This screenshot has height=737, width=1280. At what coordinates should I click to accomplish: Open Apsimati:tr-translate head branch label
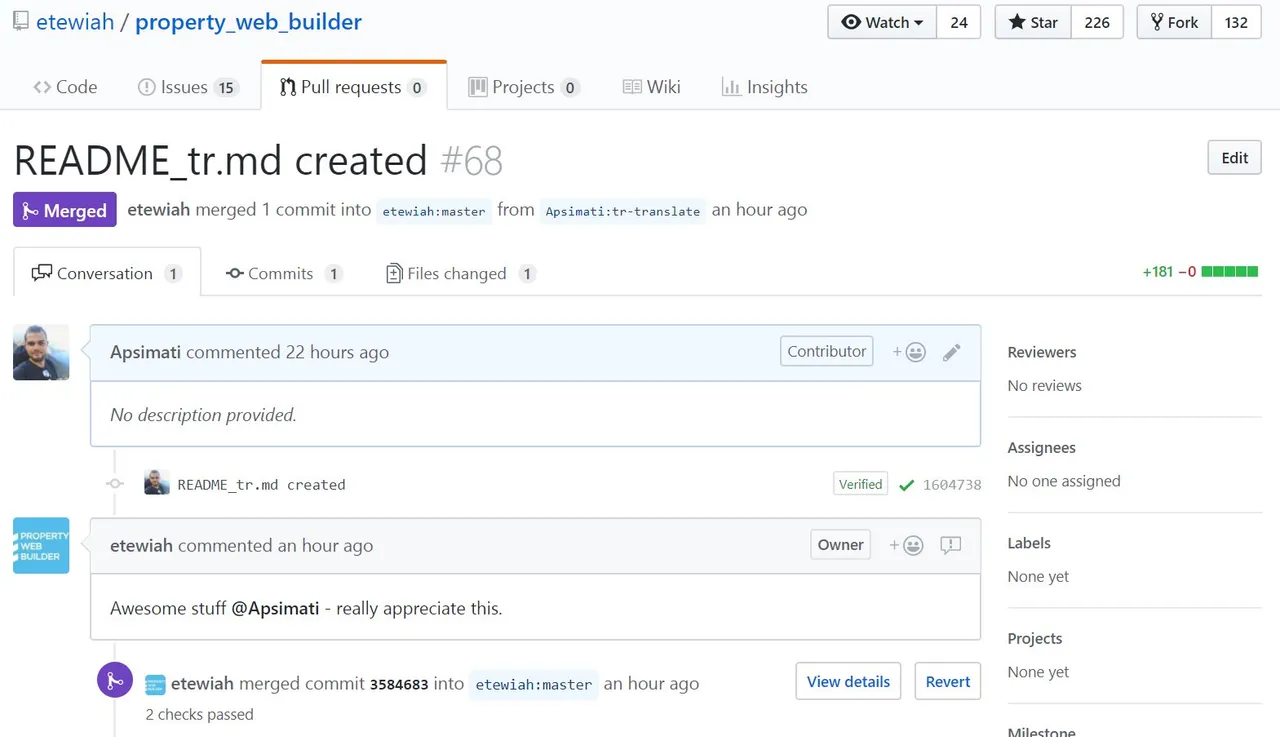pos(622,211)
